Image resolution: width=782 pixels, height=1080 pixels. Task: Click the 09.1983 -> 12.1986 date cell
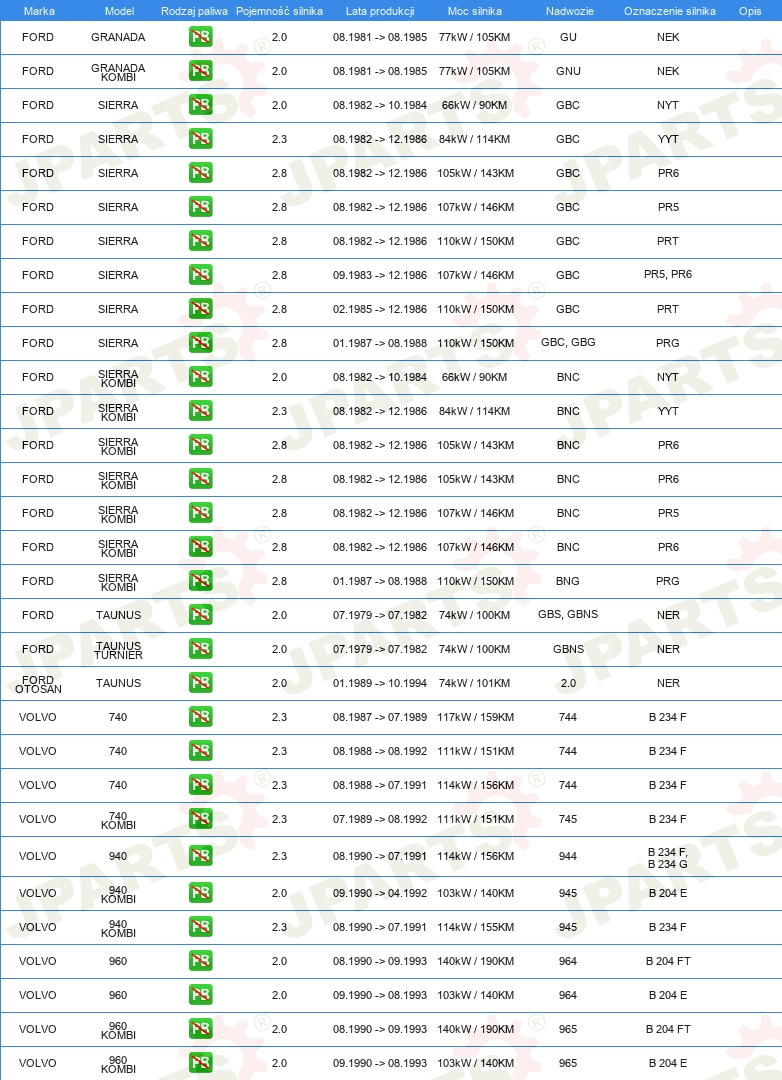coord(380,275)
